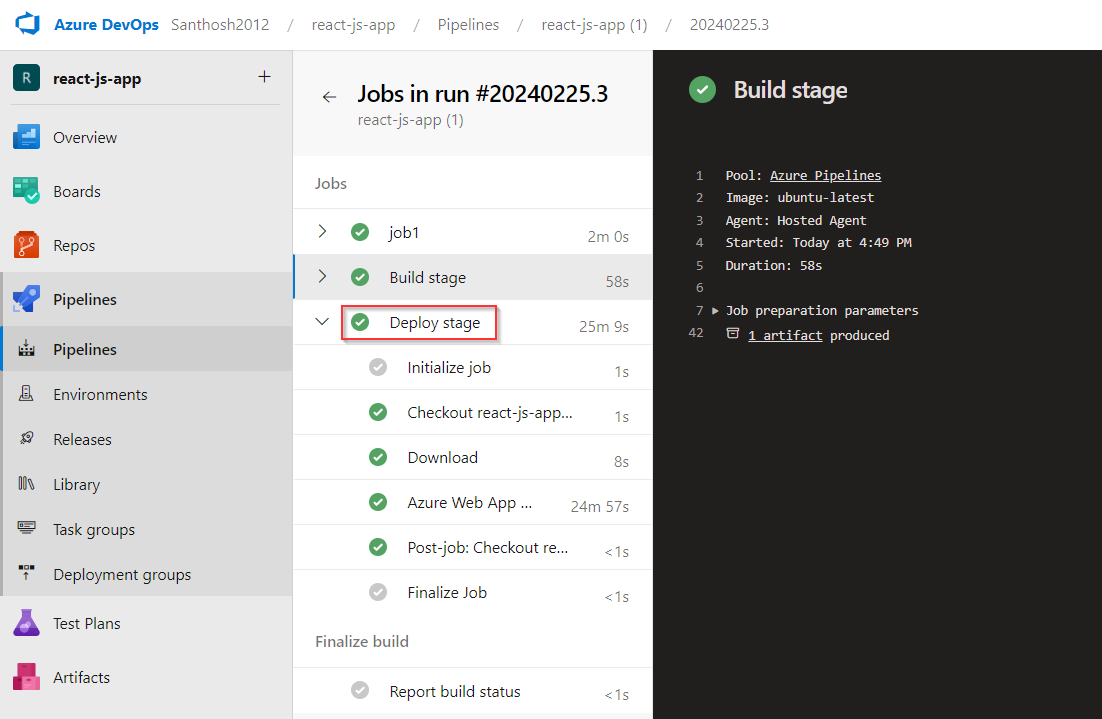
Task: Click the Overview icon in sidebar
Action: pos(27,137)
